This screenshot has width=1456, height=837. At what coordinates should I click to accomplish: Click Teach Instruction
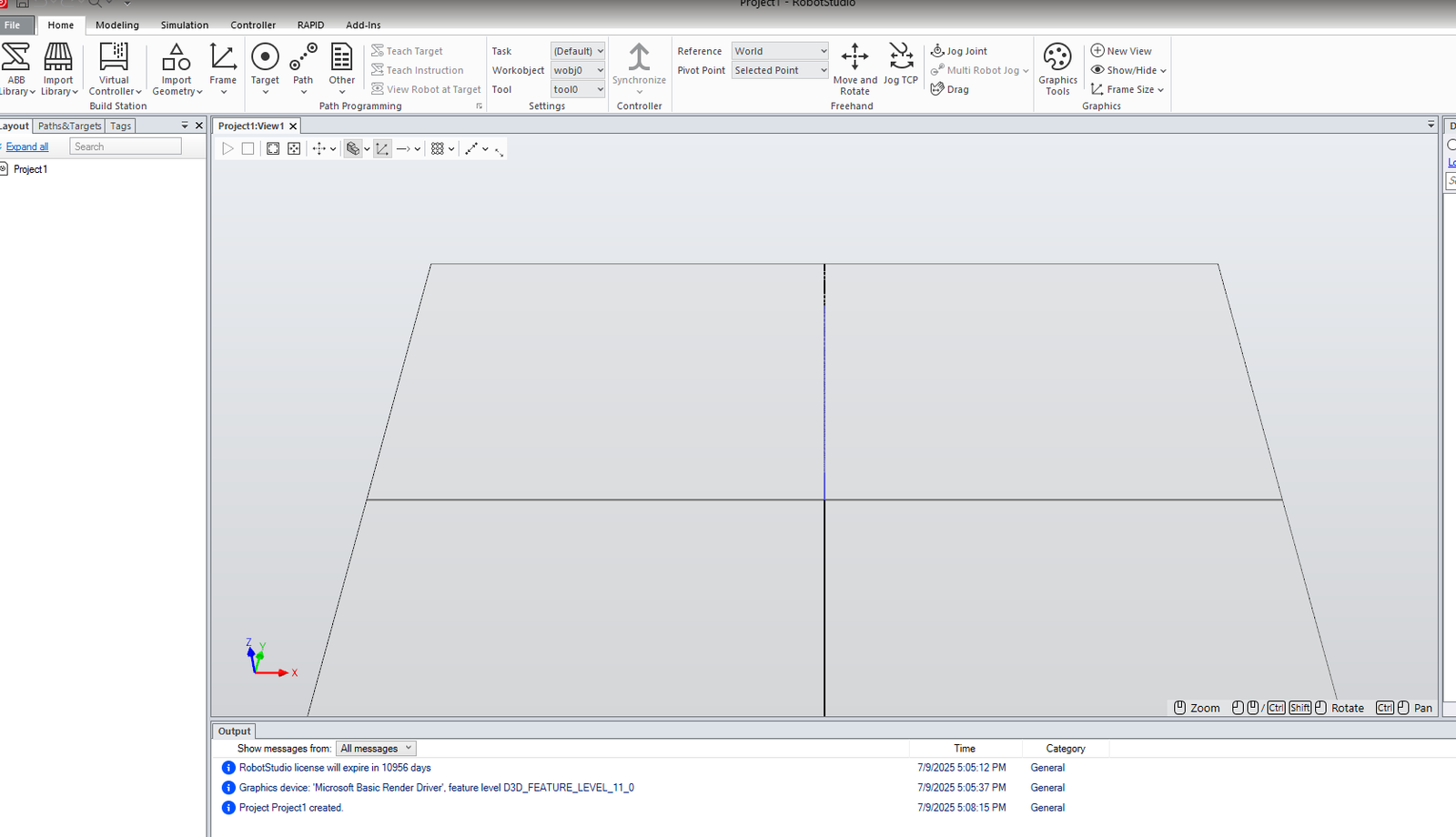coord(417,70)
